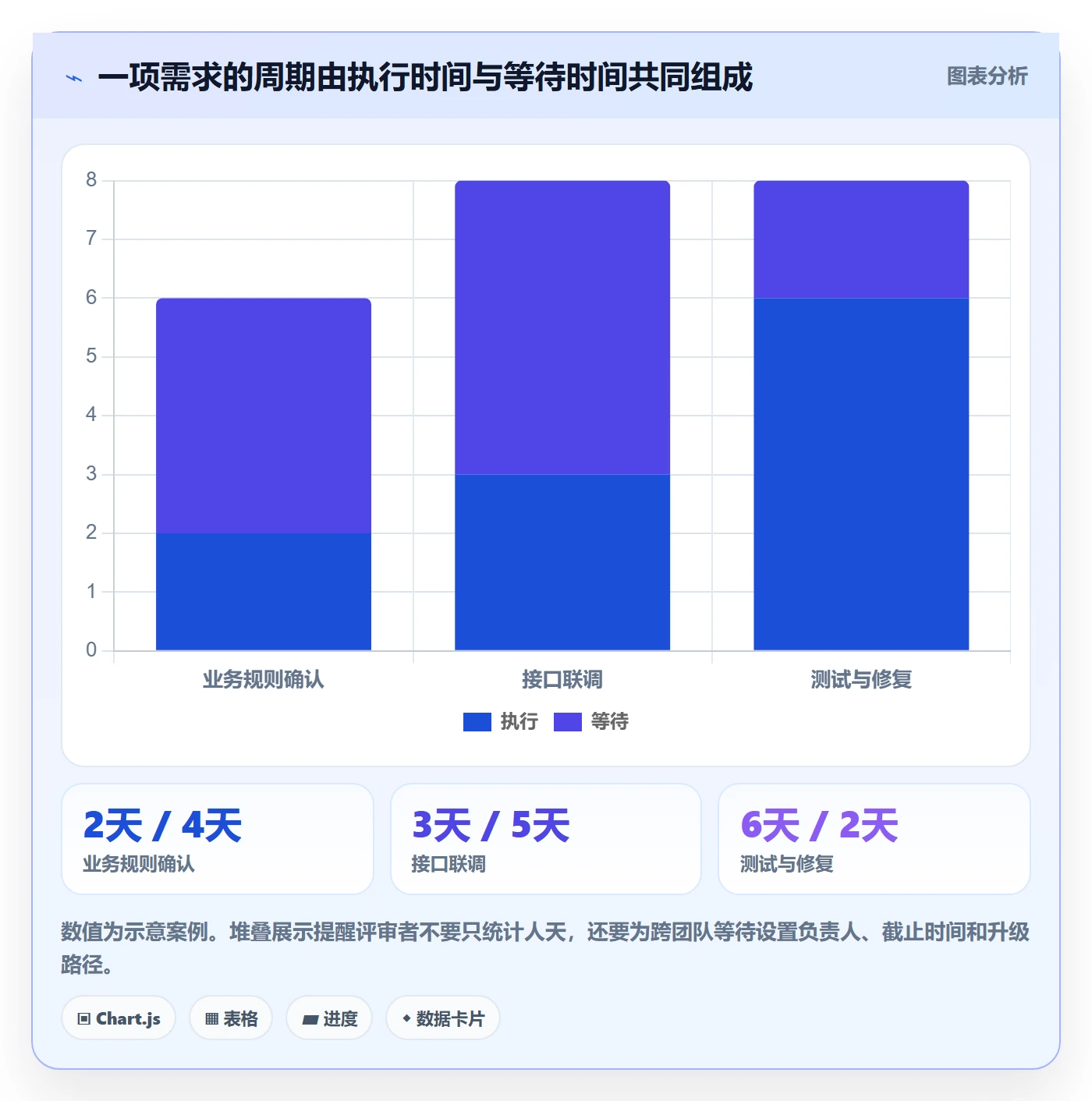1092x1101 pixels.
Task: Click the 接口联调 caption under 3天 / 5天
Action: tap(448, 864)
